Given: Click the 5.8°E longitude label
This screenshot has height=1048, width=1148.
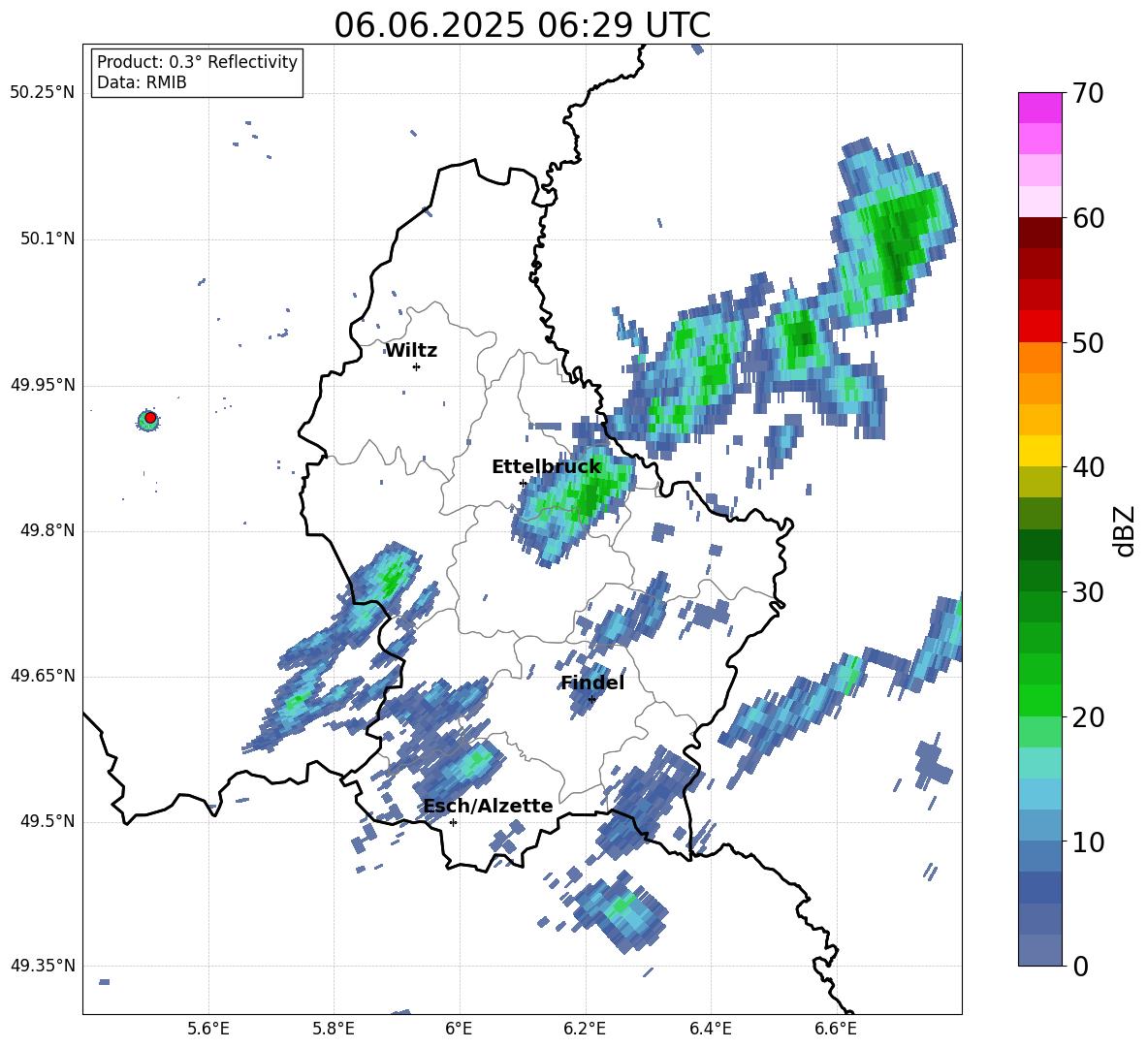Looking at the screenshot, I should pyautogui.click(x=334, y=1029).
